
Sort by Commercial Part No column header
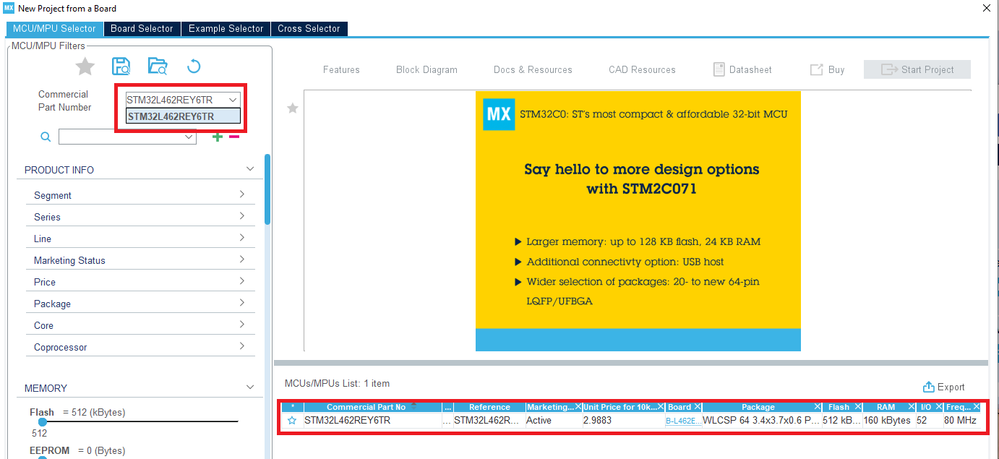366,407
